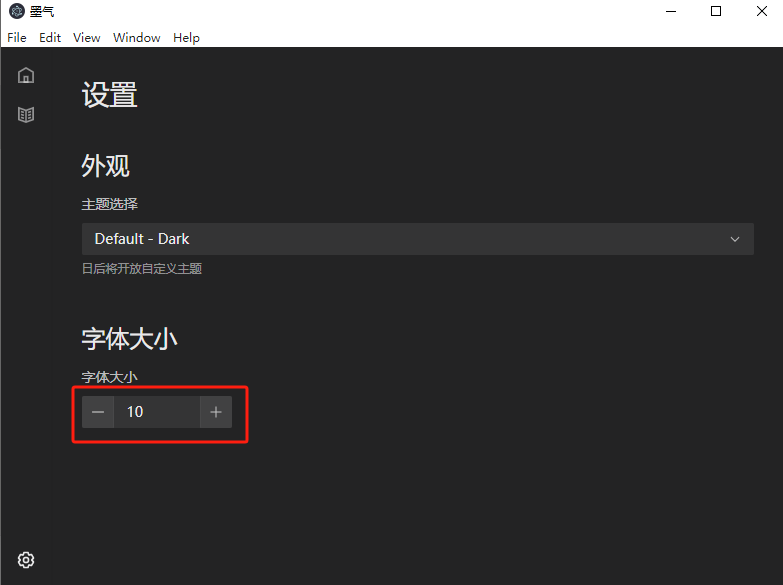Screen dimensions: 783x585
Task: Click the 设置 page heading
Action: point(109,95)
